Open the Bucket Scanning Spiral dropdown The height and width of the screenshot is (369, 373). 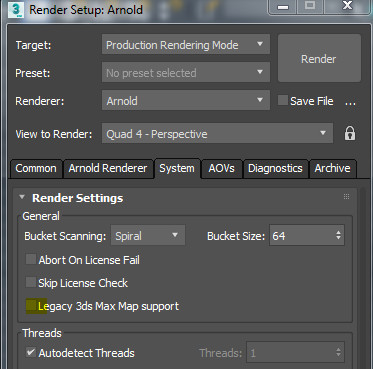148,236
